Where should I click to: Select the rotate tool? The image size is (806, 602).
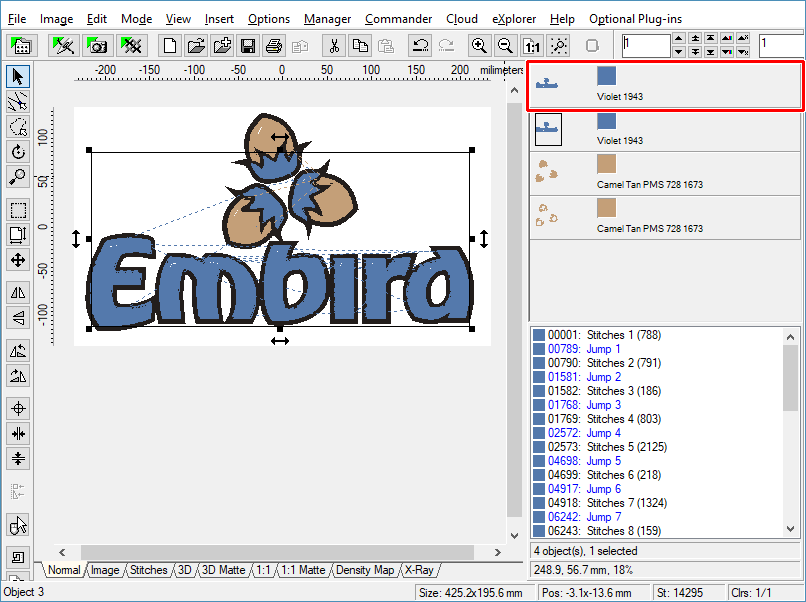(x=18, y=152)
